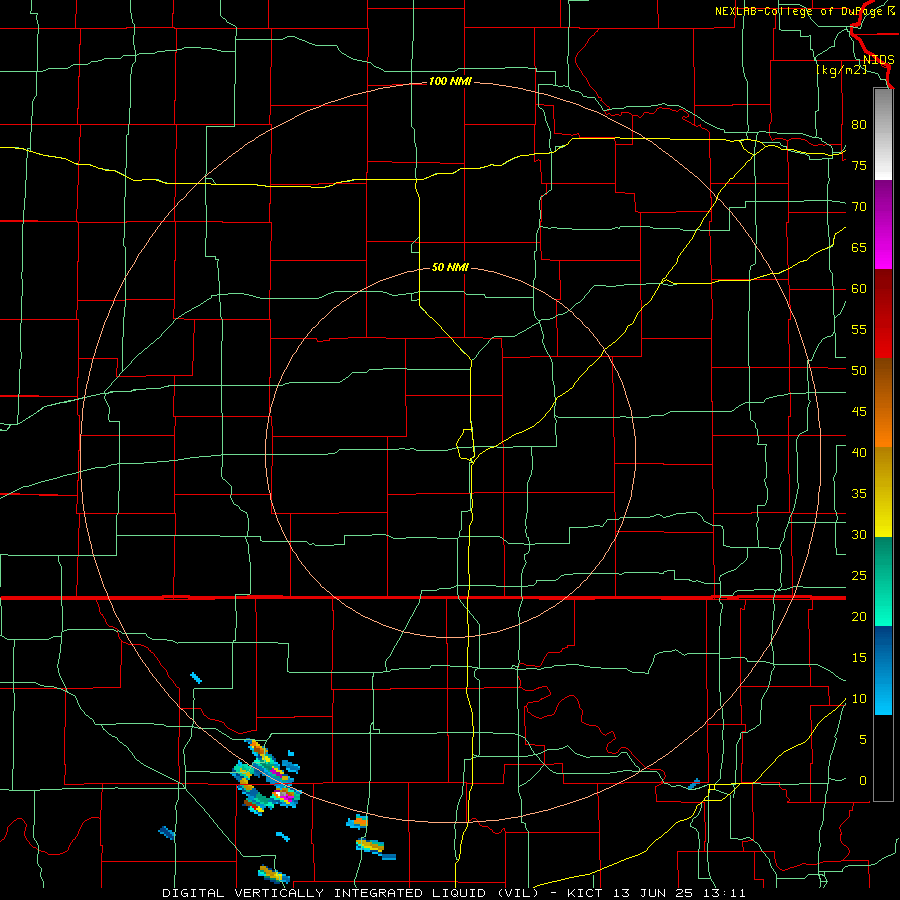Click the legend value 5
Screen dimensions: 900x900
(863, 740)
